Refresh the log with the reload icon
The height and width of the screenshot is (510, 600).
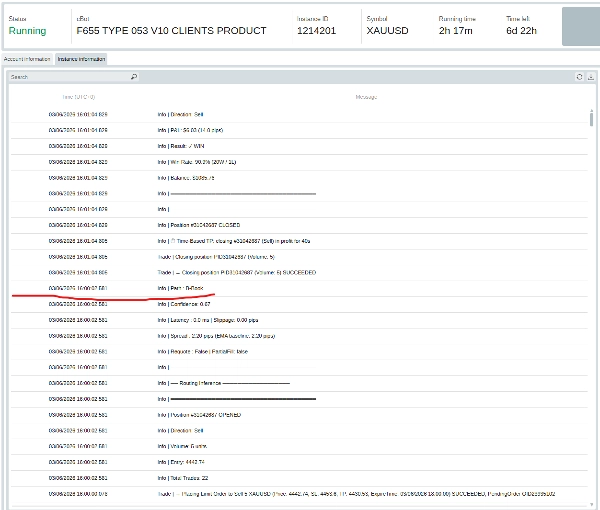pos(579,77)
